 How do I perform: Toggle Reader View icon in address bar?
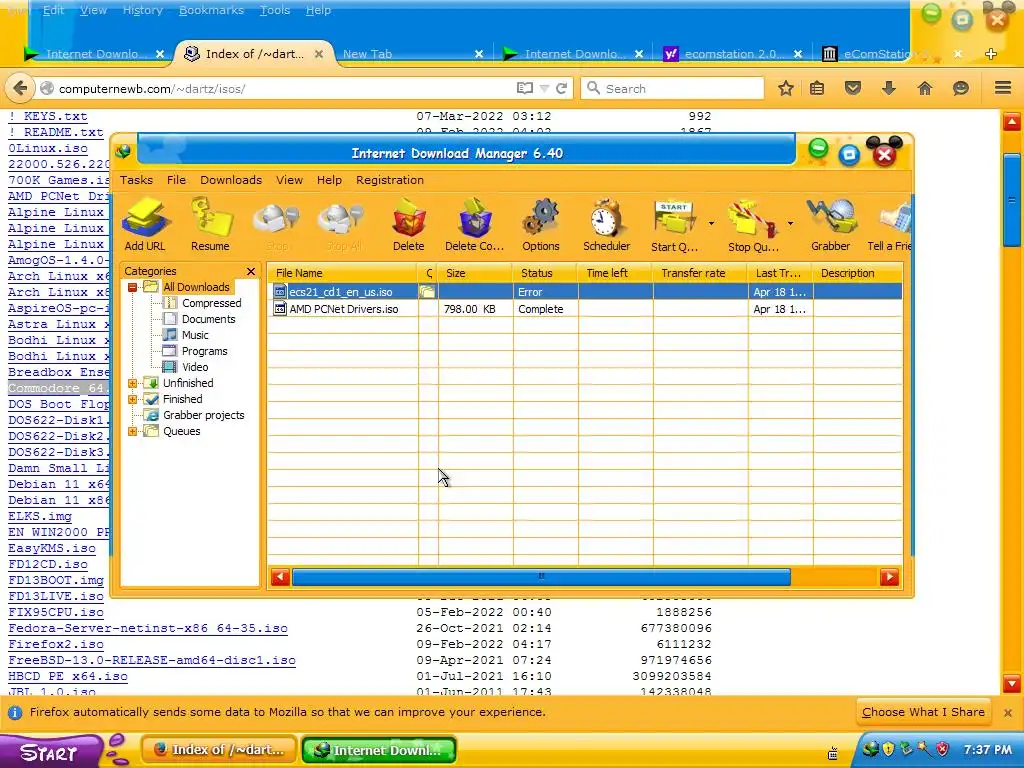pyautogui.click(x=524, y=88)
